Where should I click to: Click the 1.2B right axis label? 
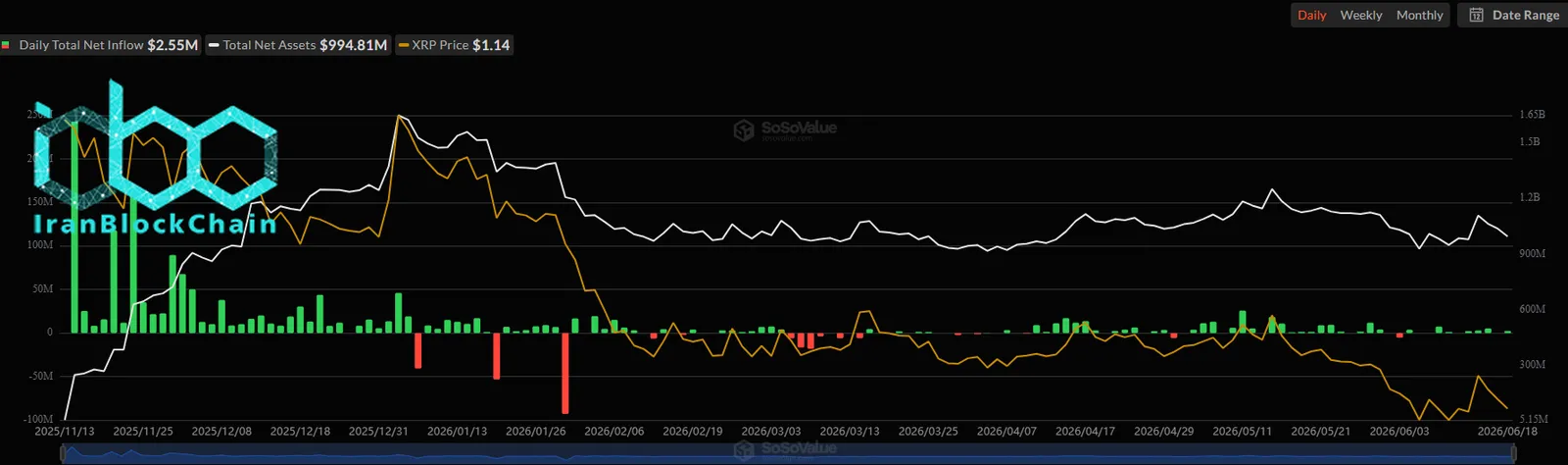1530,197
